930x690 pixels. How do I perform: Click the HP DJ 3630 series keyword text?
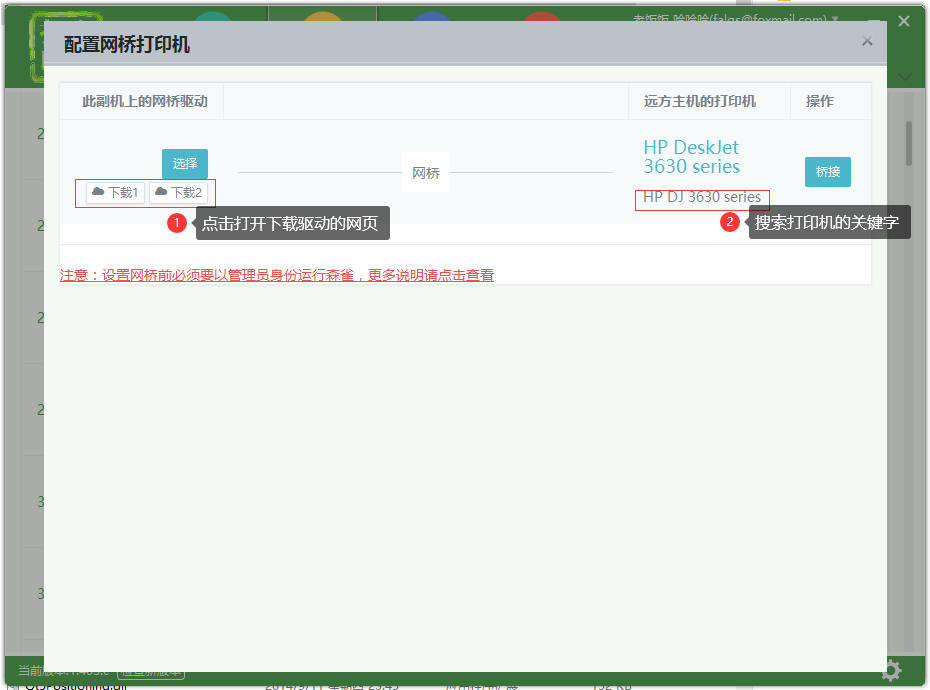[702, 197]
